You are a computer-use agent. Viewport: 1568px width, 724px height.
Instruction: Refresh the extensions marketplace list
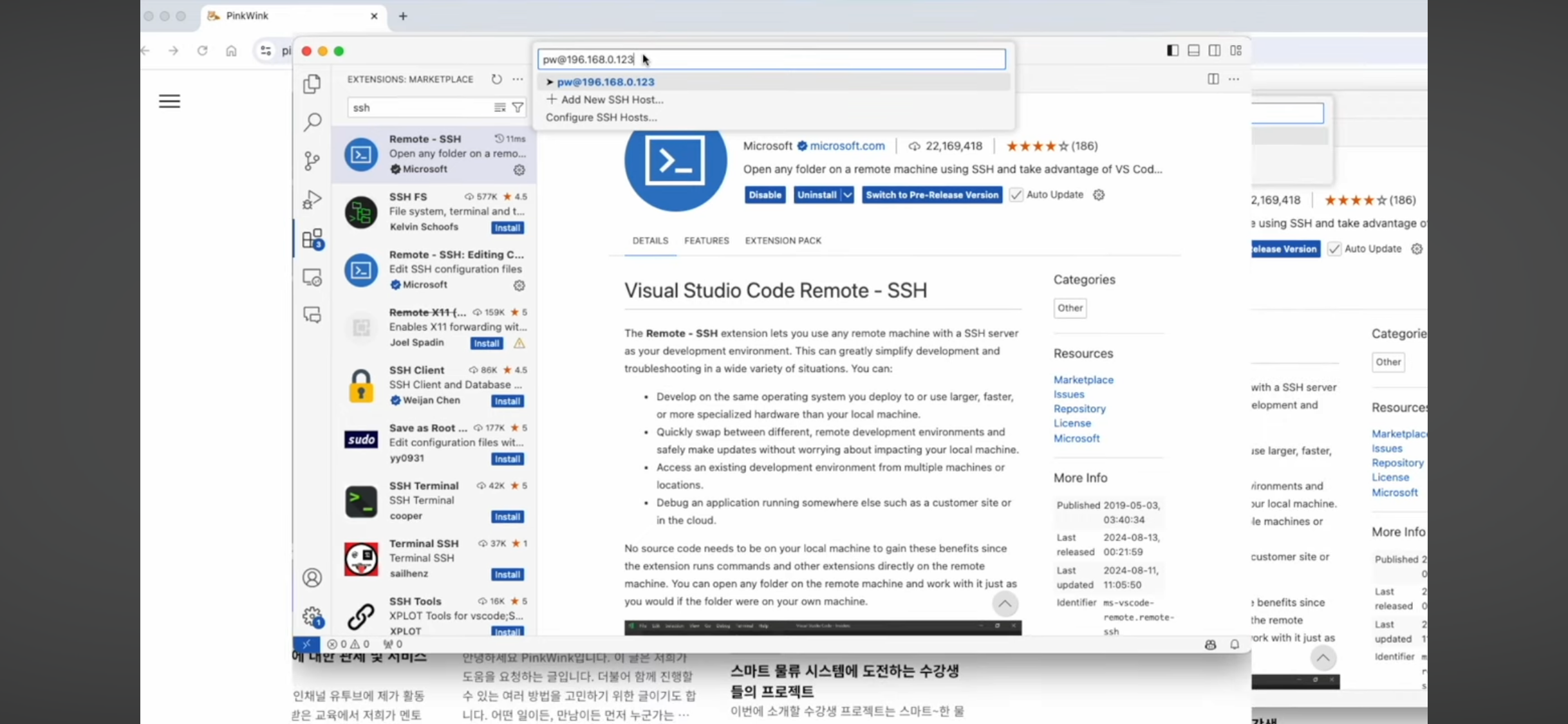tap(496, 79)
